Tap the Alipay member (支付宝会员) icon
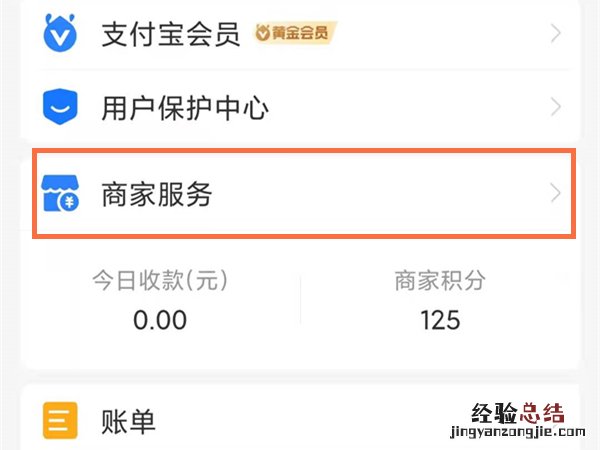 pyautogui.click(x=59, y=36)
